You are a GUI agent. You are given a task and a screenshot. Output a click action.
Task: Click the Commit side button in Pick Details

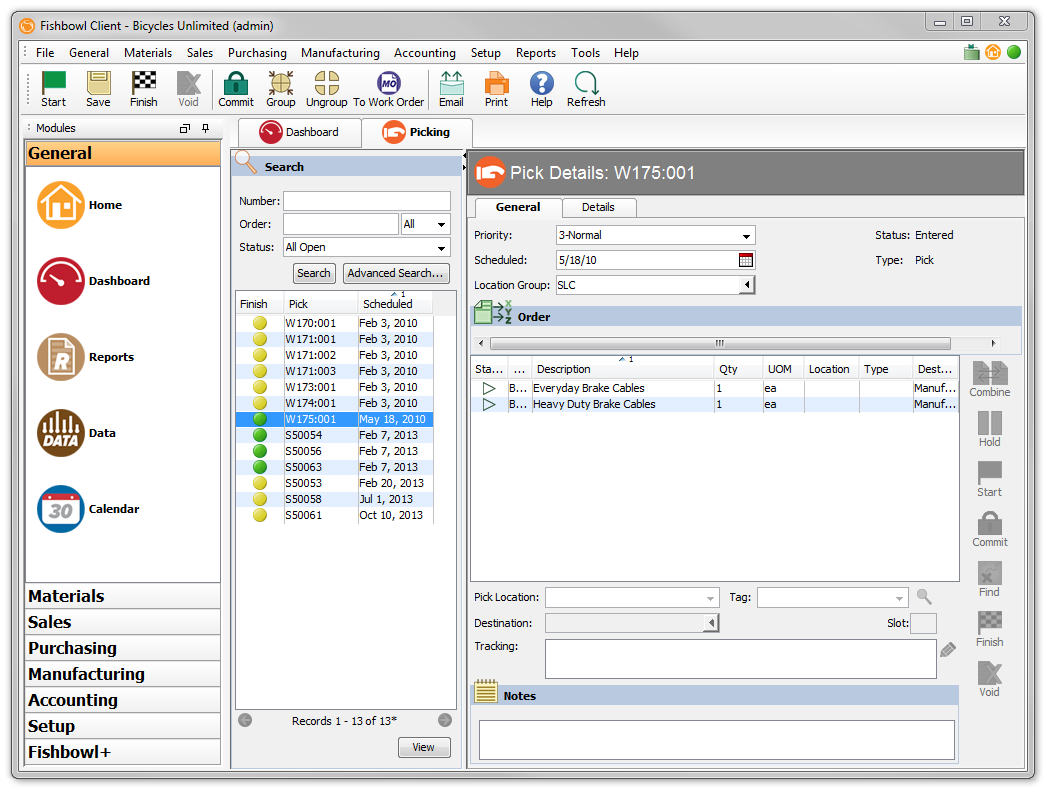(x=990, y=529)
